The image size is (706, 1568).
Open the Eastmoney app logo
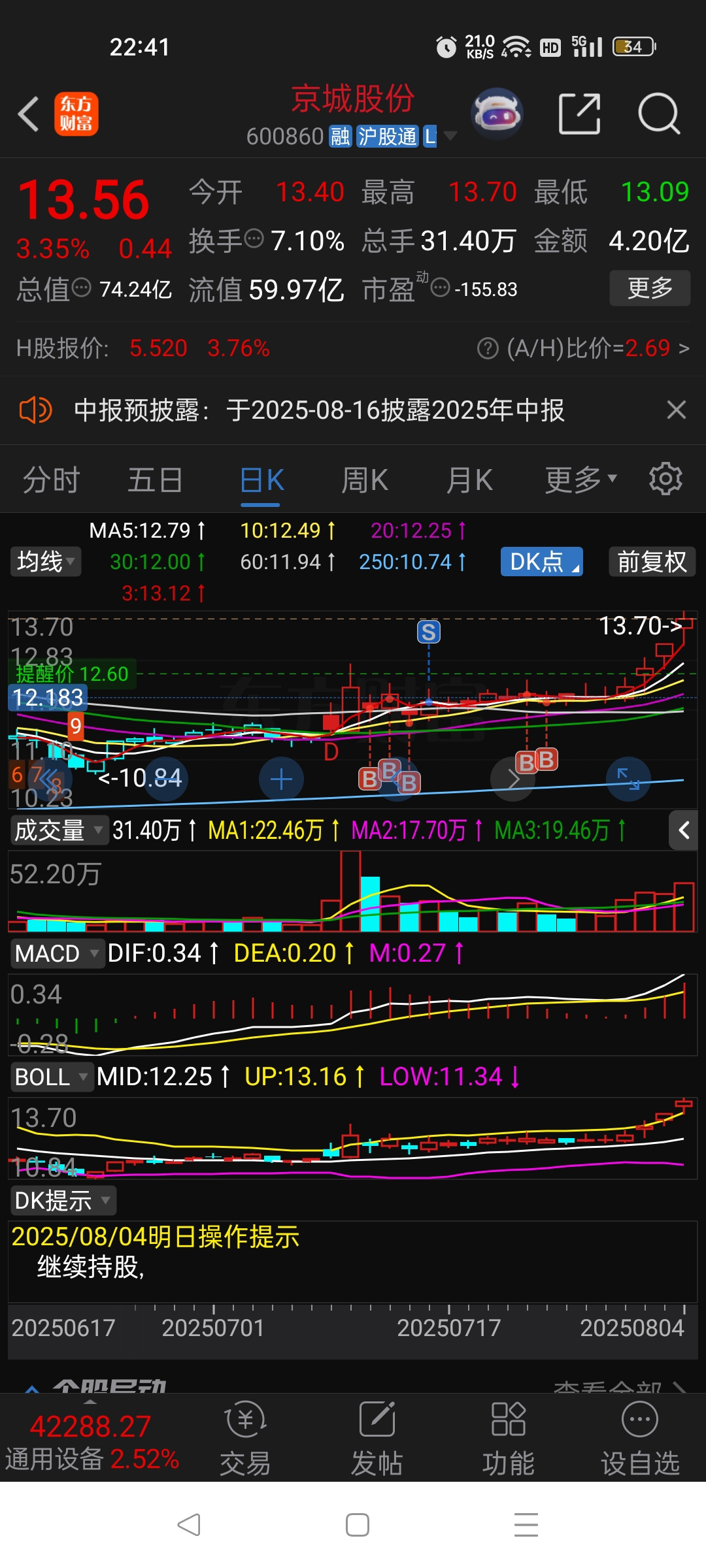pos(76,114)
